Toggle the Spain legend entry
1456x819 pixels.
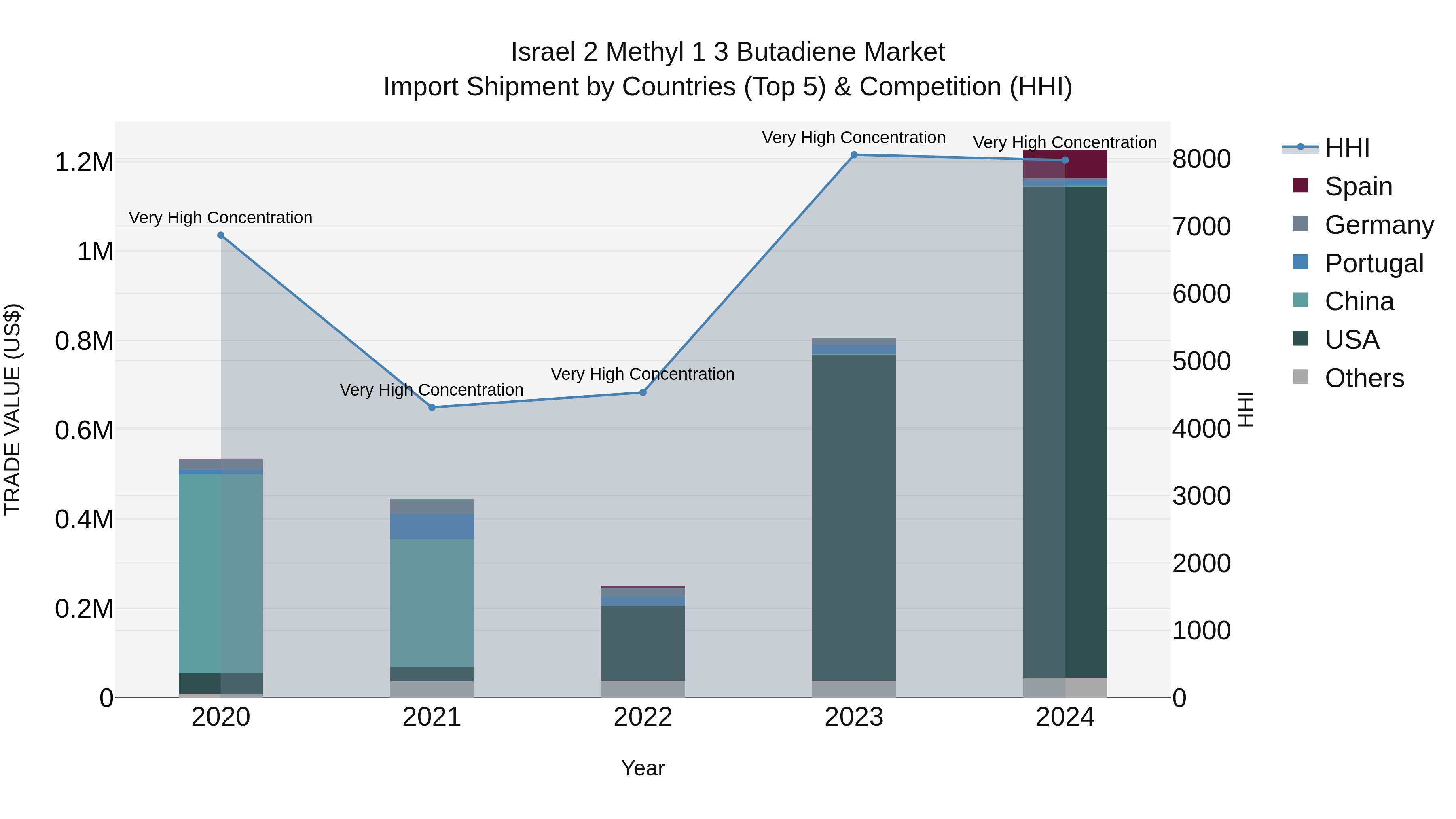pyautogui.click(x=1342, y=186)
